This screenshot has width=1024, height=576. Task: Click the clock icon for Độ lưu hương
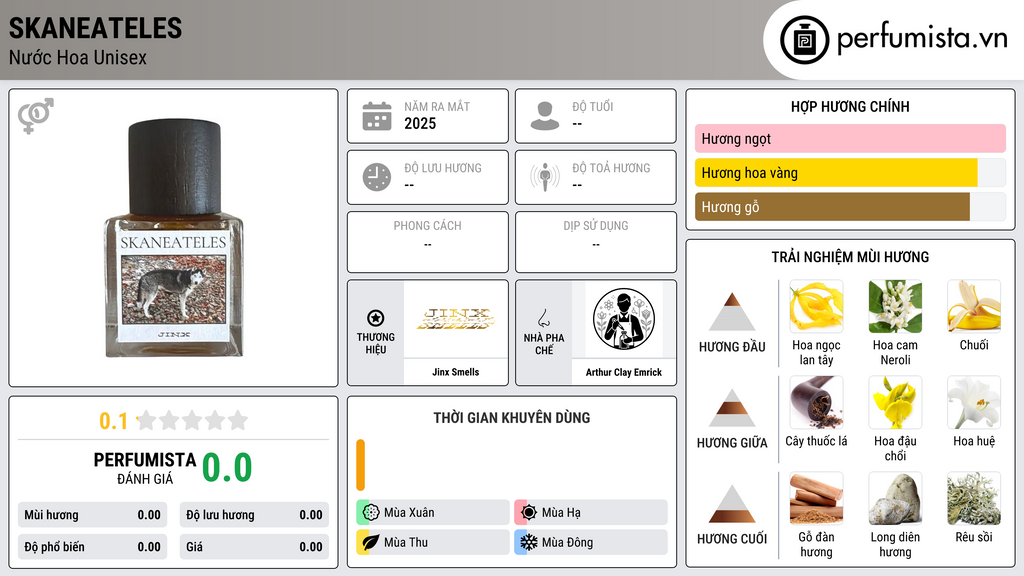[377, 178]
